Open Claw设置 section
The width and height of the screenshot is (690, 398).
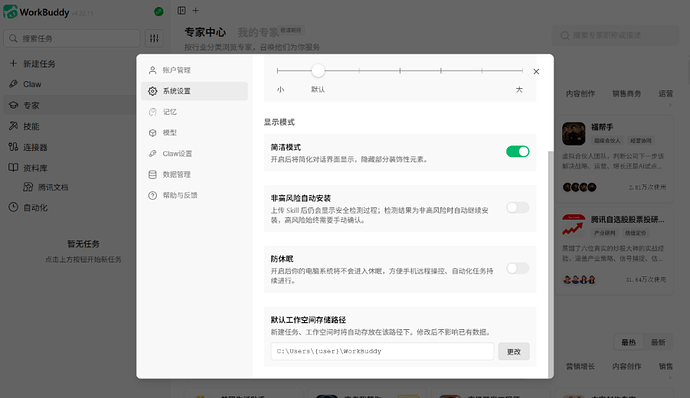click(x=194, y=154)
